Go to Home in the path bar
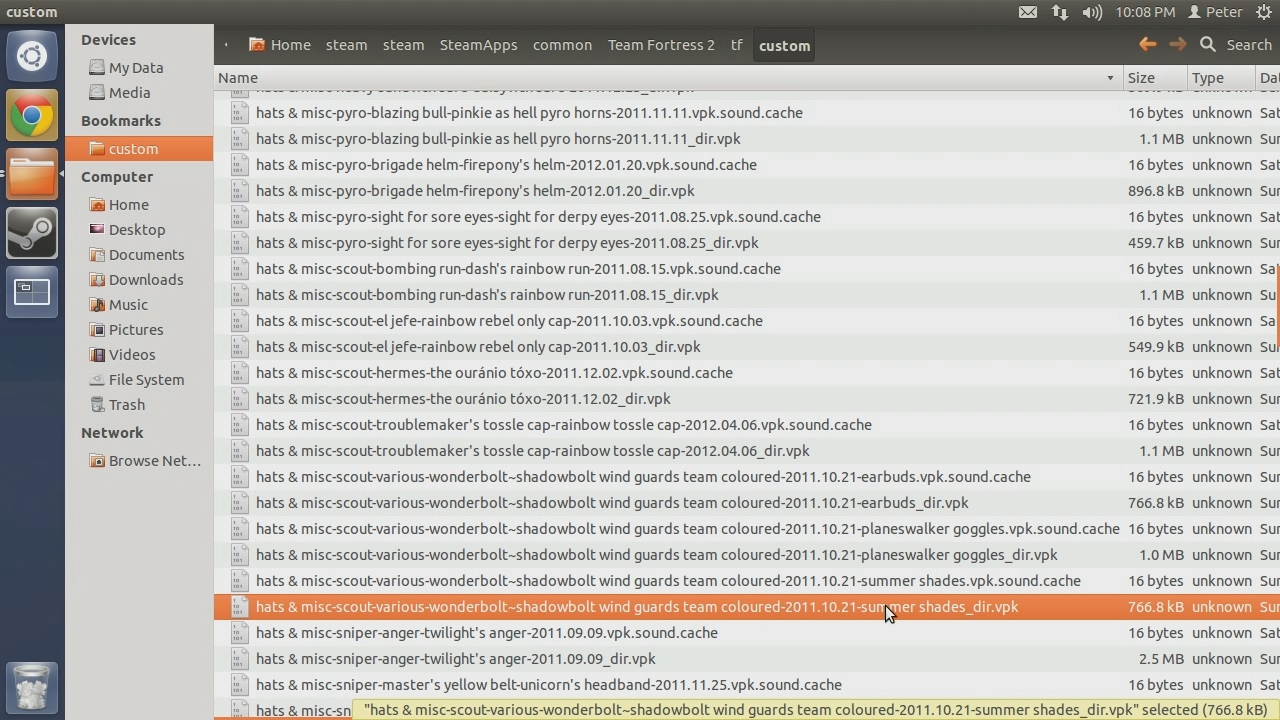 [x=280, y=45]
